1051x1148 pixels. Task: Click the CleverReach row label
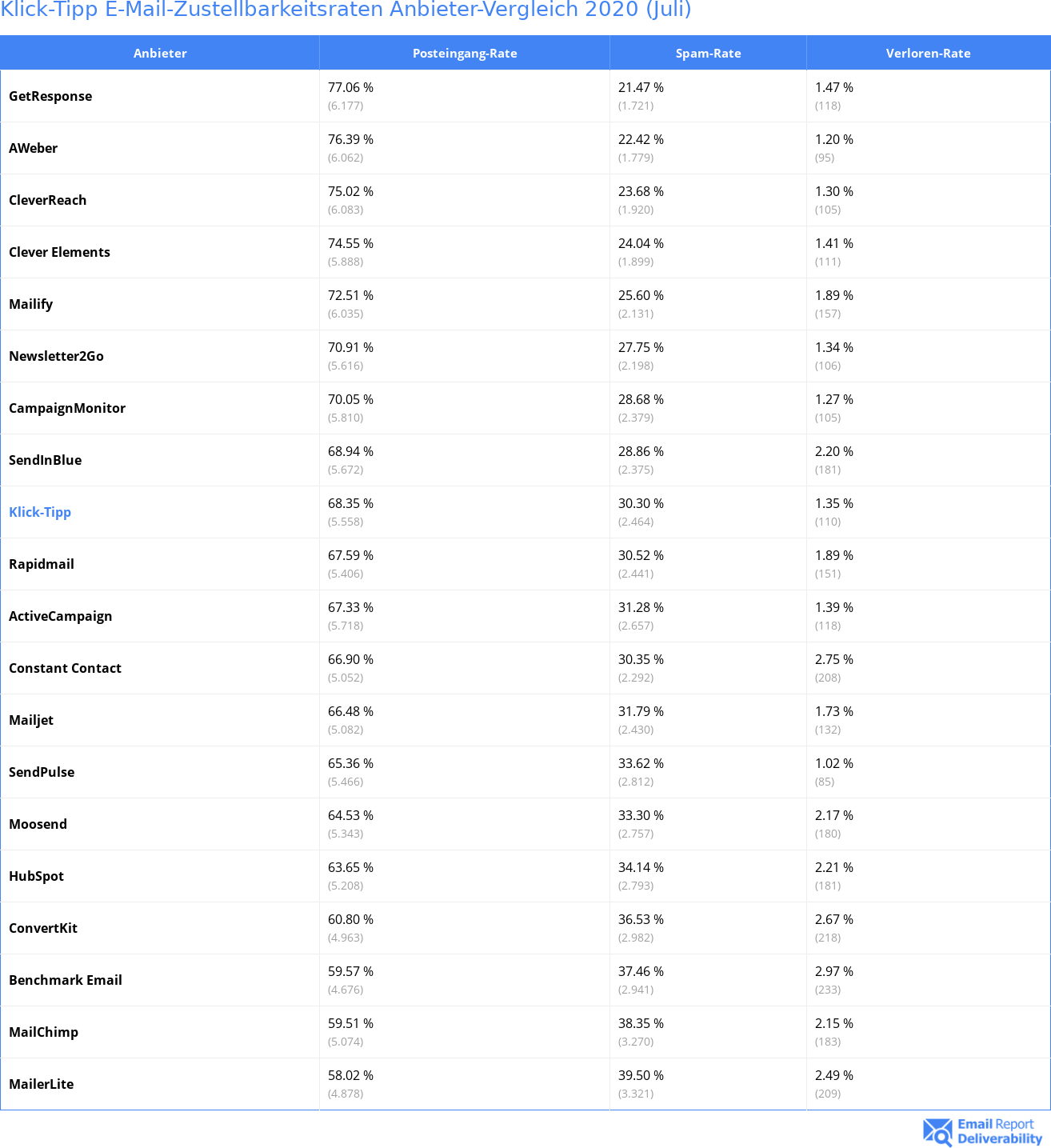coord(48,200)
